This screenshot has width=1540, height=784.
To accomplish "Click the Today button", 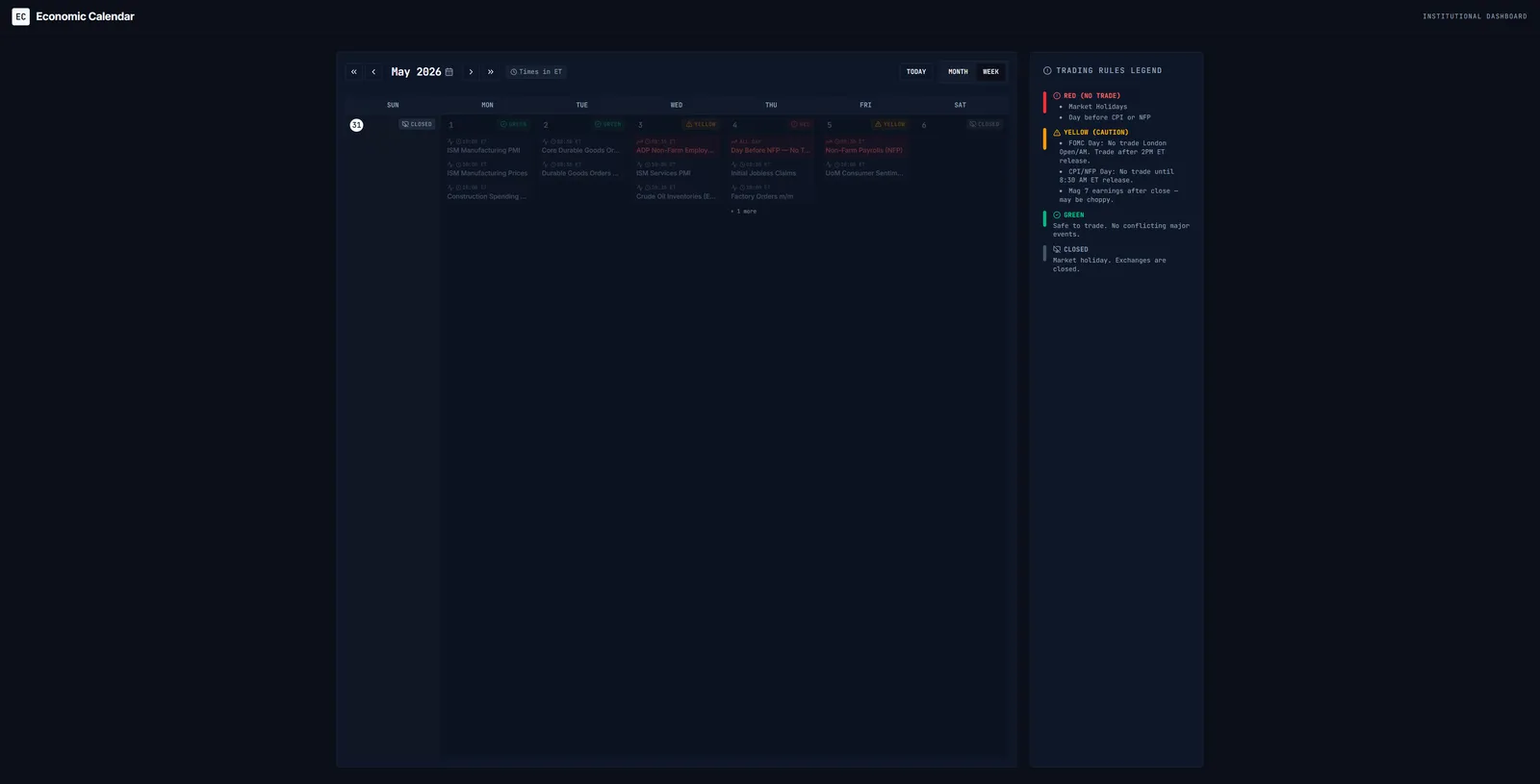I will pos(916,72).
